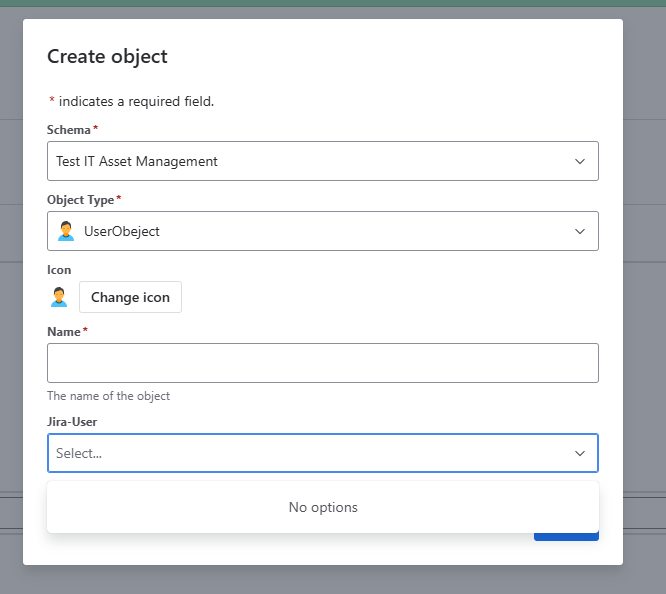Click the chevron arrow in the Object Type field
This screenshot has width=666, height=594.
coord(580,231)
